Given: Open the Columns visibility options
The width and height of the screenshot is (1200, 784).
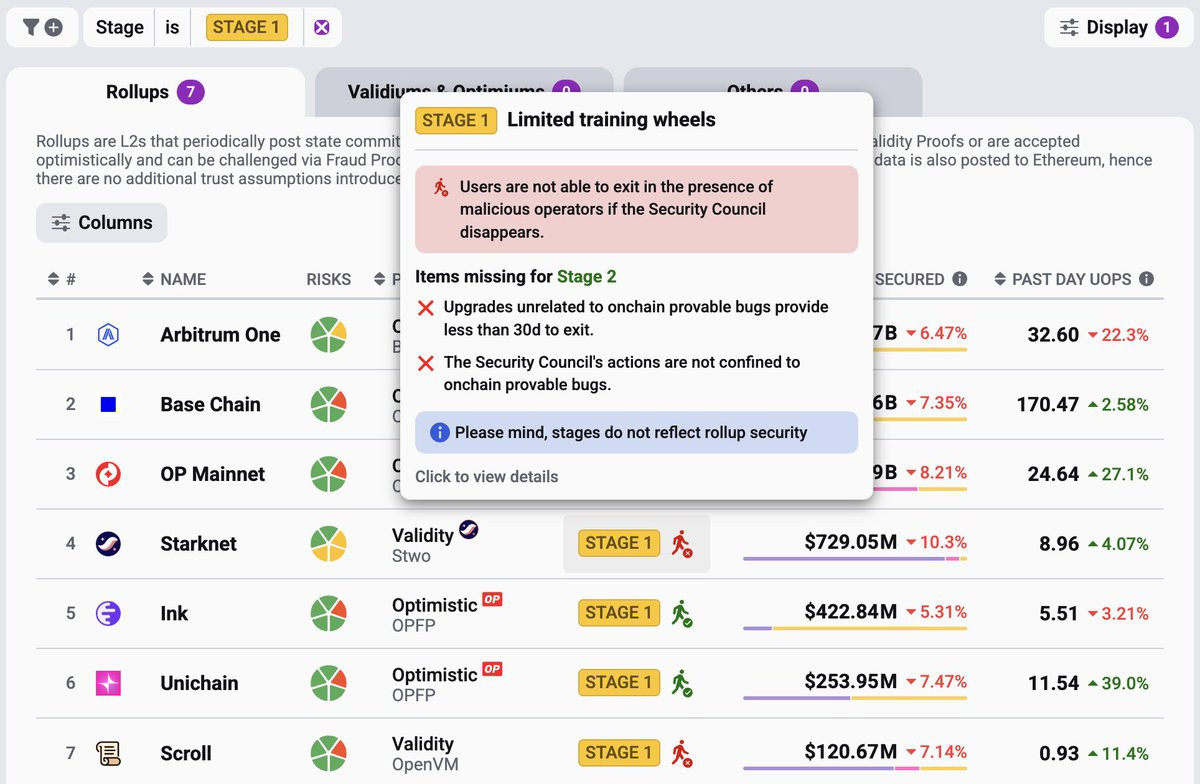Looking at the screenshot, I should pos(101,223).
